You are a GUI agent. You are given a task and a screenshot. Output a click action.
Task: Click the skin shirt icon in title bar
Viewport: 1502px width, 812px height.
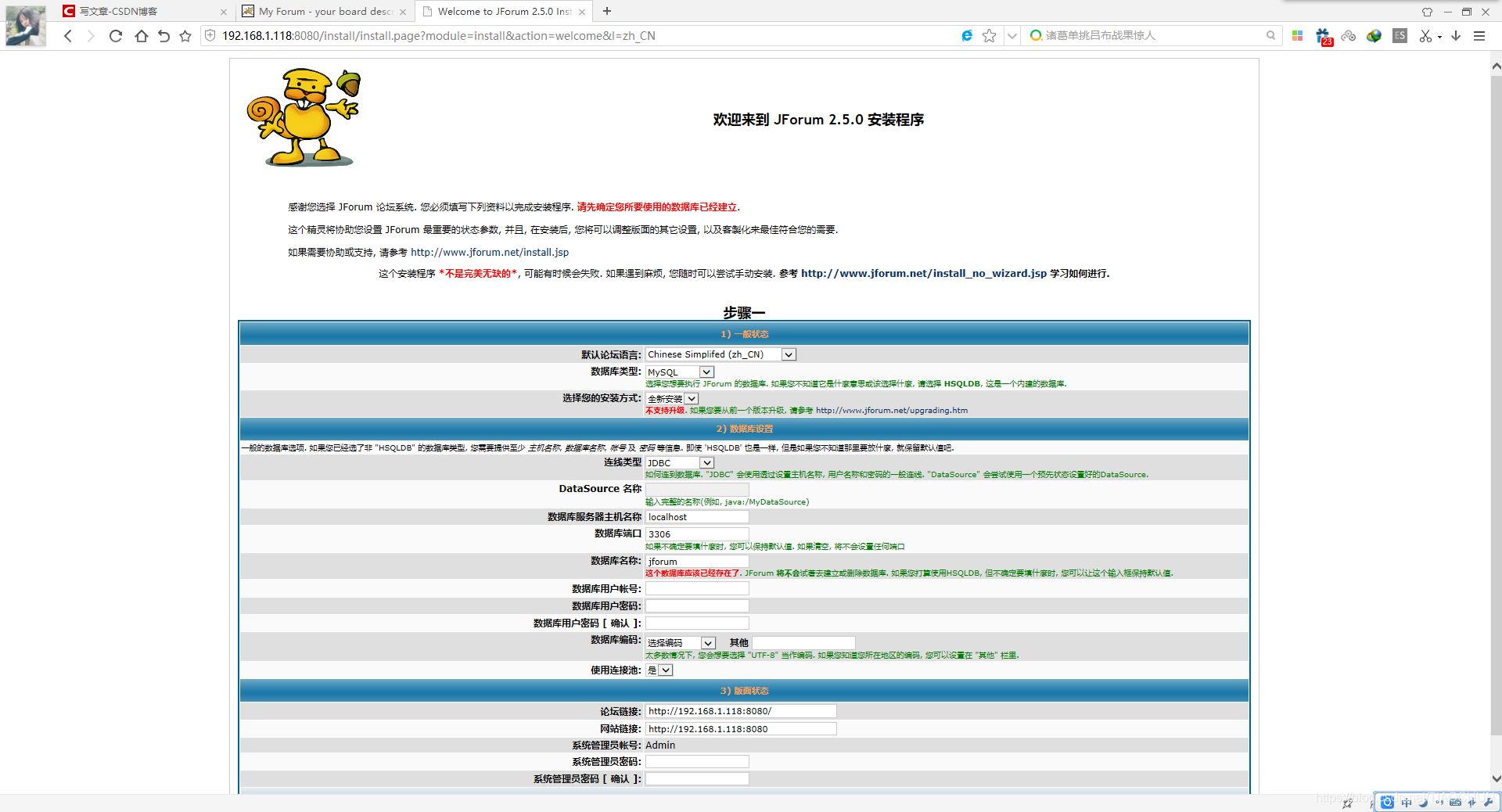[1427, 12]
